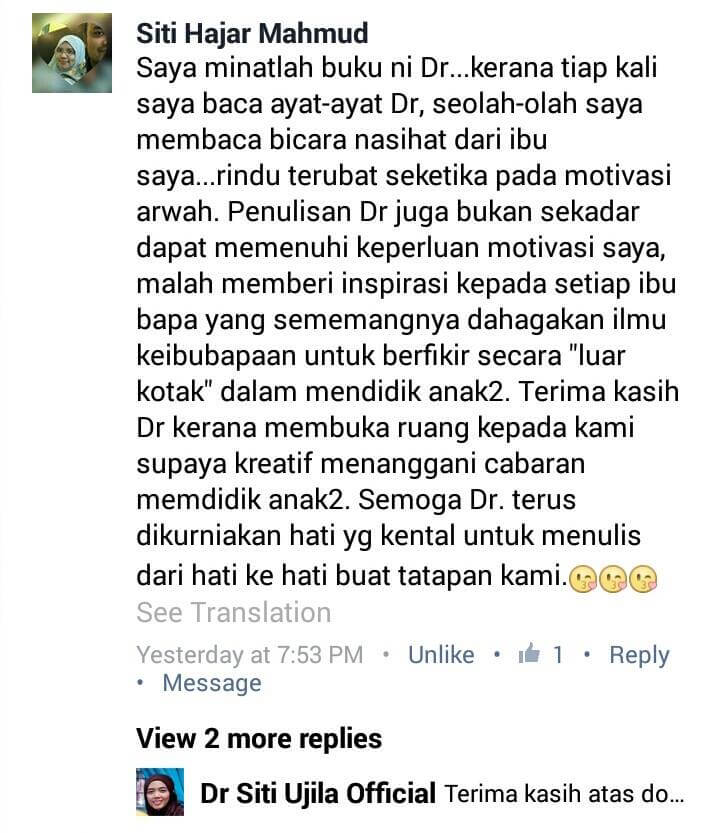Show who liked via the count 1
Screen dimensions: 720x833
click(x=558, y=654)
